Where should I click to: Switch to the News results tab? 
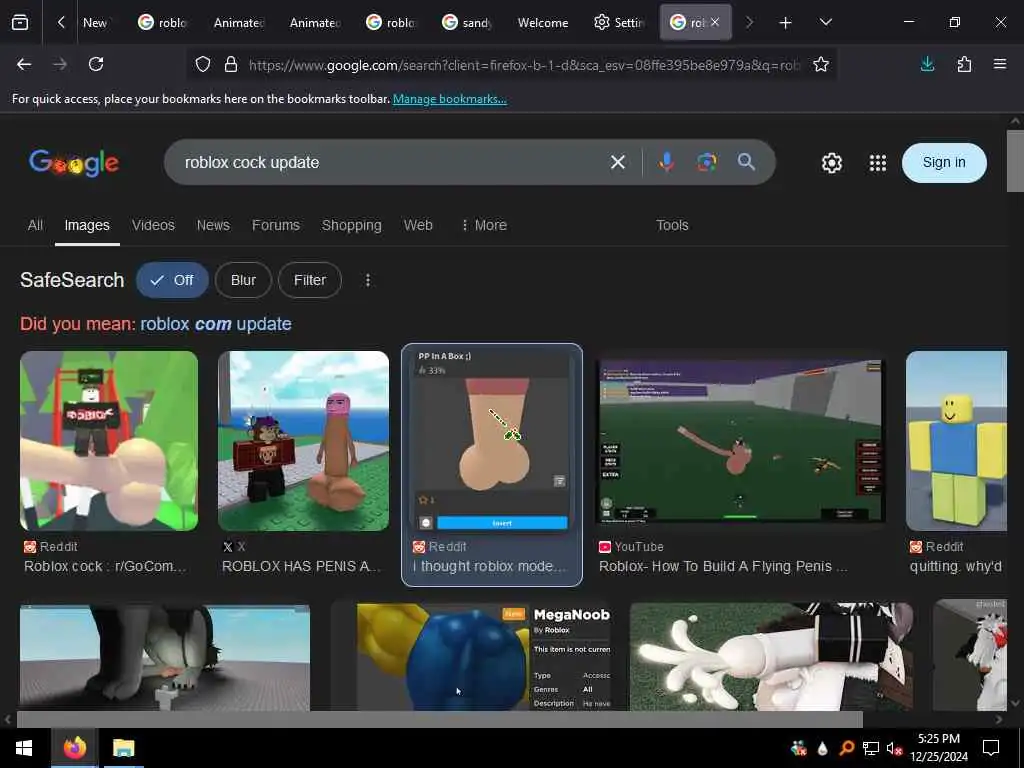[213, 225]
